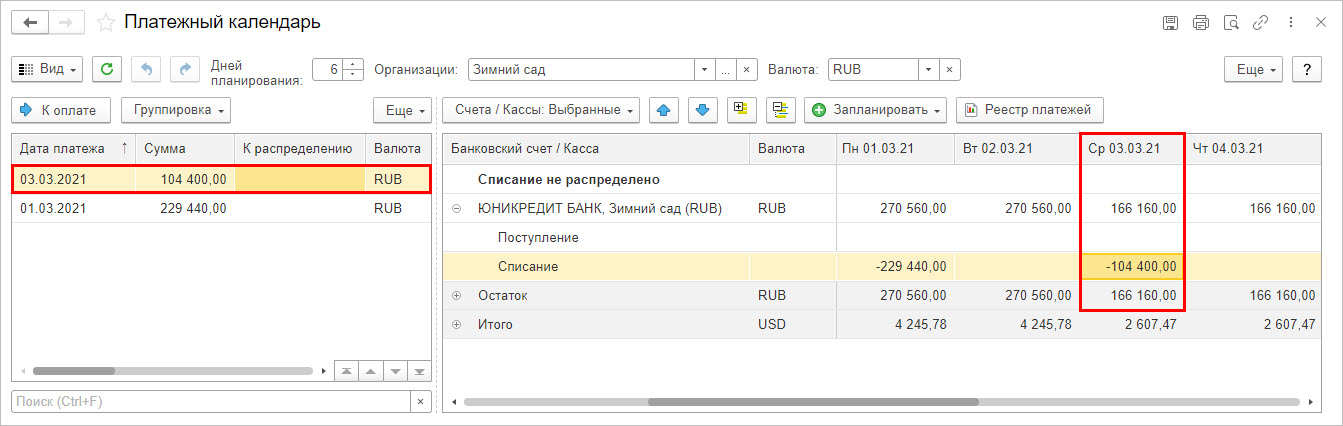The width and height of the screenshot is (1343, 426).
Task: Increase Дней планирования with spinner arrow
Action: pyautogui.click(x=354, y=64)
